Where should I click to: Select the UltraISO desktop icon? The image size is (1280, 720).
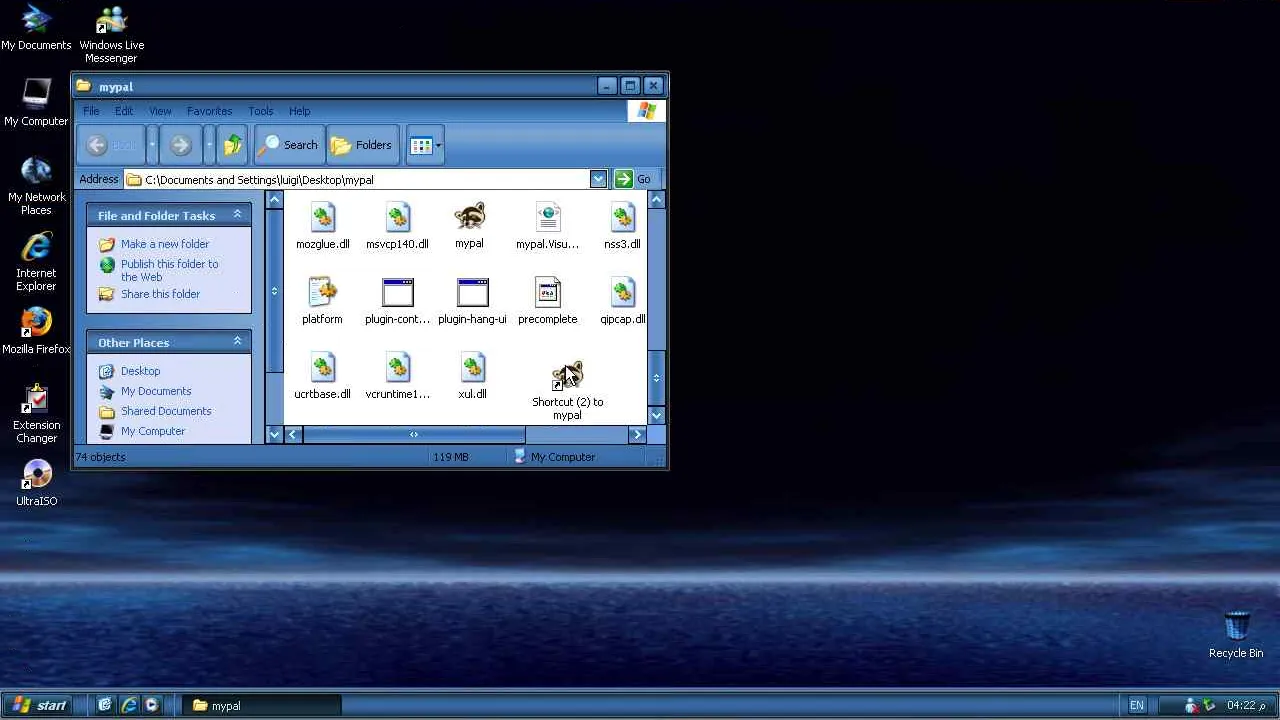click(36, 475)
